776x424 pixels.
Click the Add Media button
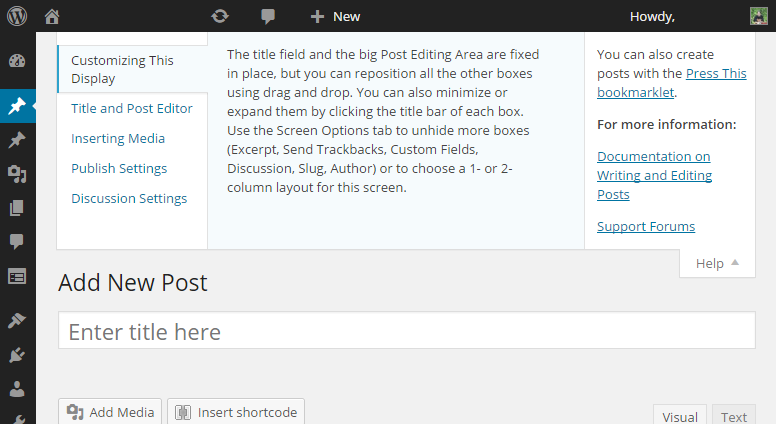[x=111, y=412]
